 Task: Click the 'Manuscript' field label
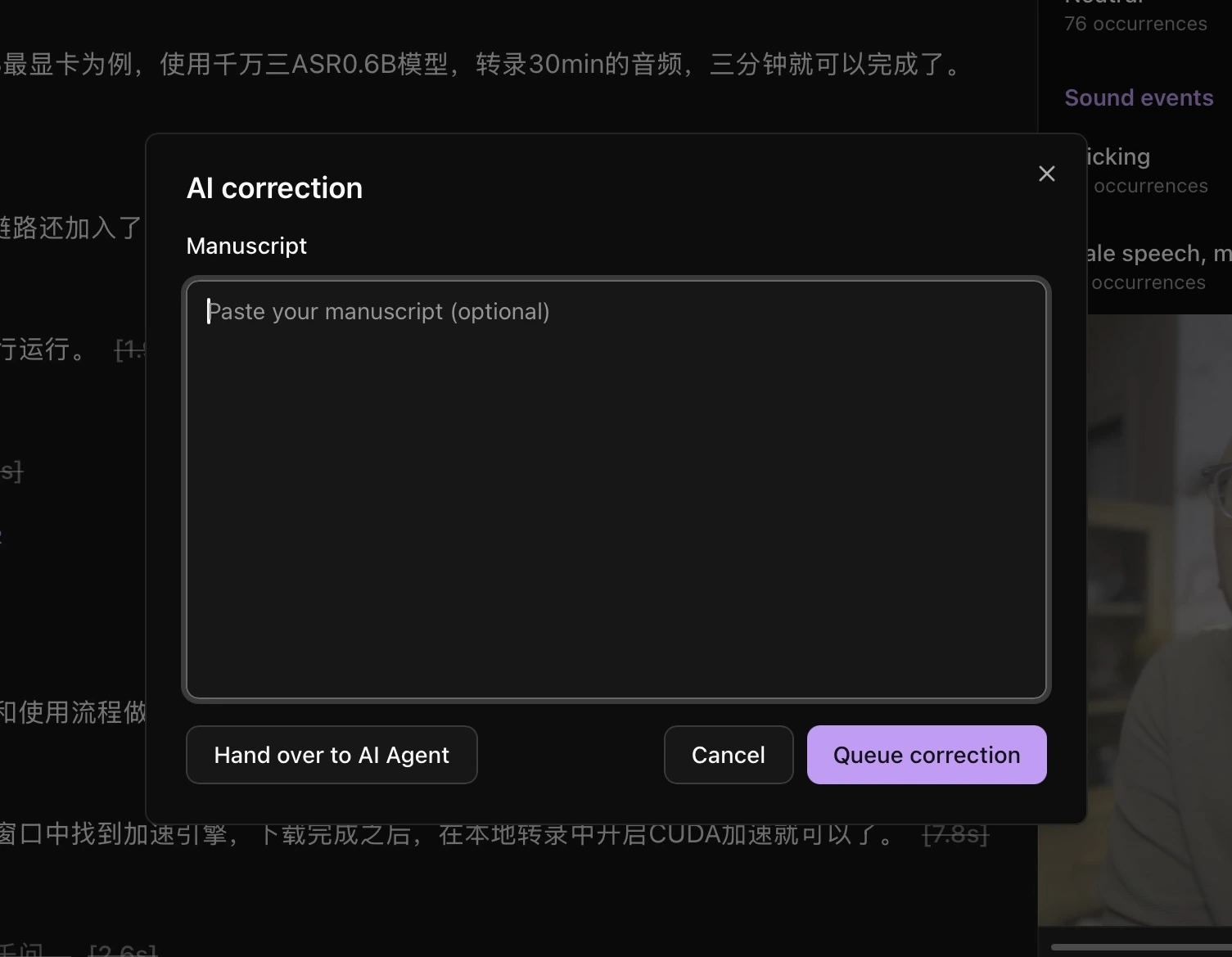pos(246,246)
